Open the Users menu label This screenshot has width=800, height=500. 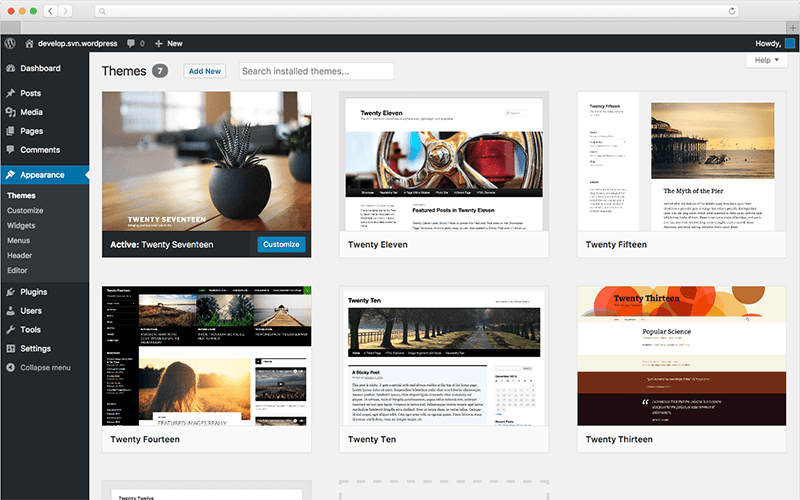[31, 311]
